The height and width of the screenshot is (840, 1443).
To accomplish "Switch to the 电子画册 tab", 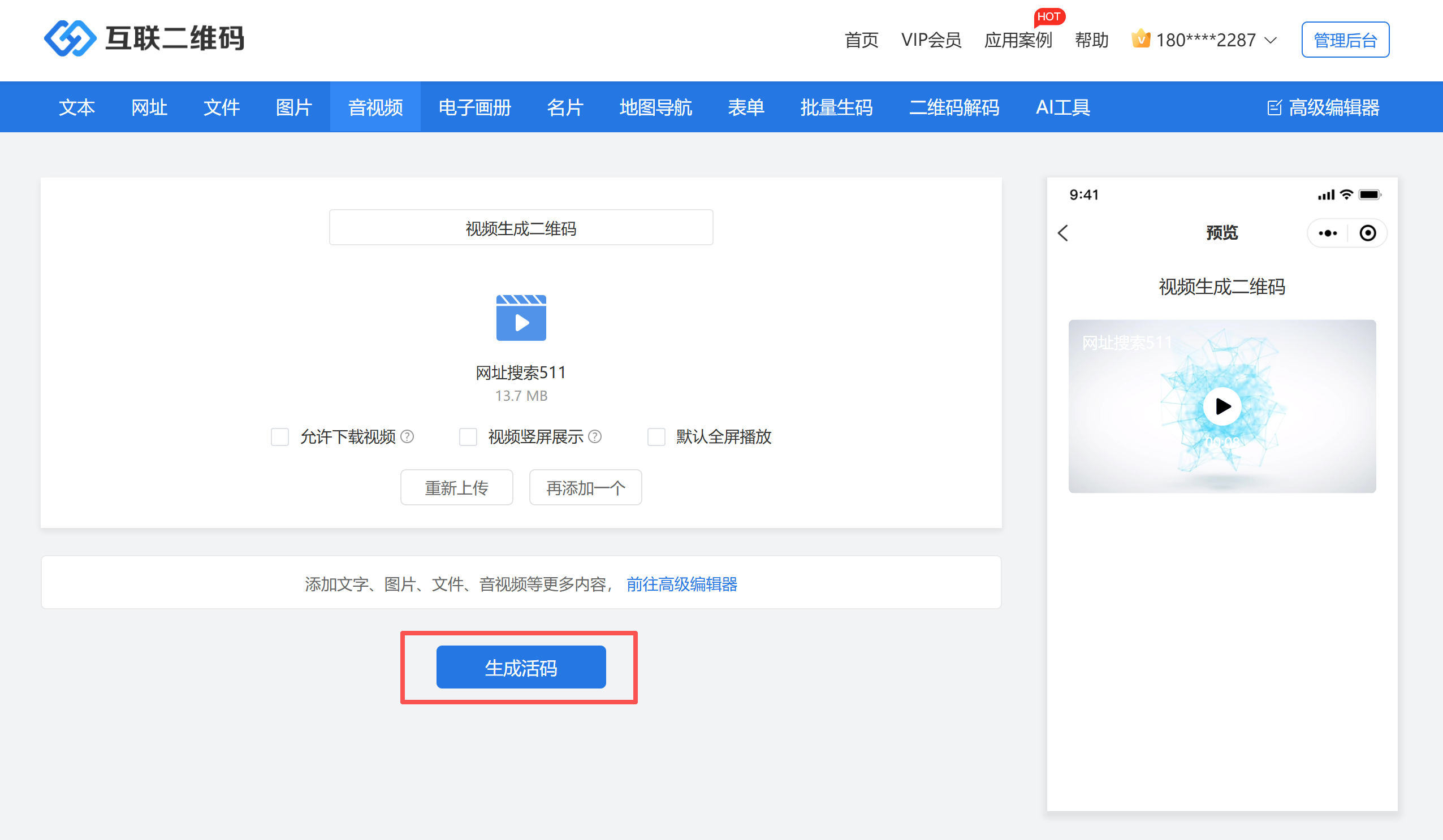I will click(474, 107).
